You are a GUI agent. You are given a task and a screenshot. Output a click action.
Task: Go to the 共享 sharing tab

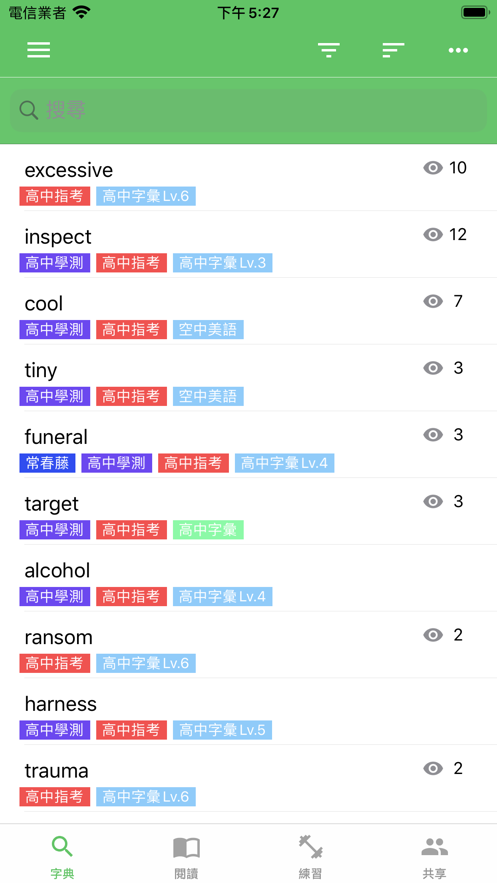click(435, 857)
